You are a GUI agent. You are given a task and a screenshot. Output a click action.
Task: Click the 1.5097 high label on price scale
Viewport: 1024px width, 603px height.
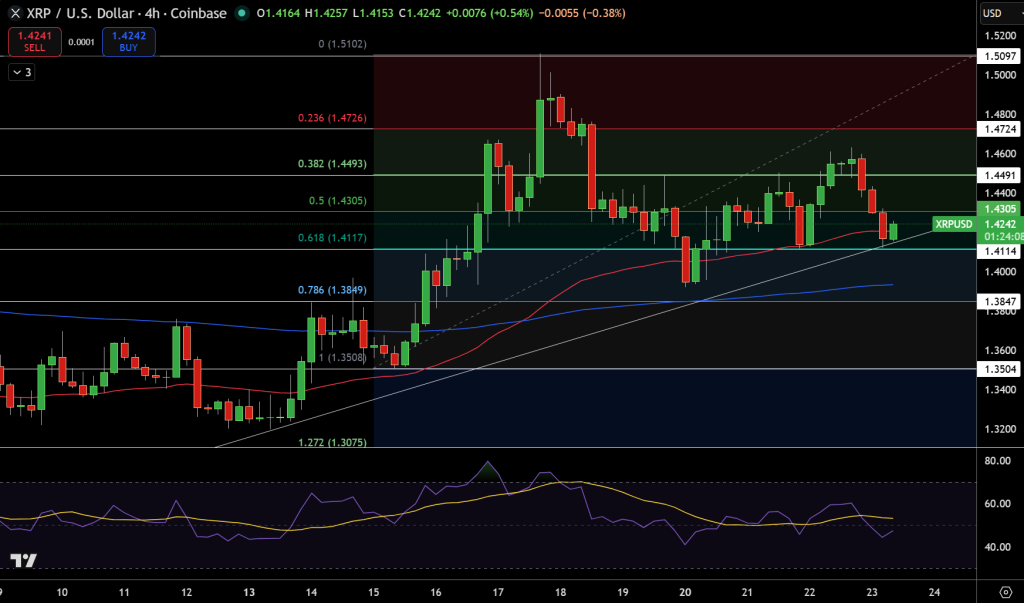[x=996, y=56]
